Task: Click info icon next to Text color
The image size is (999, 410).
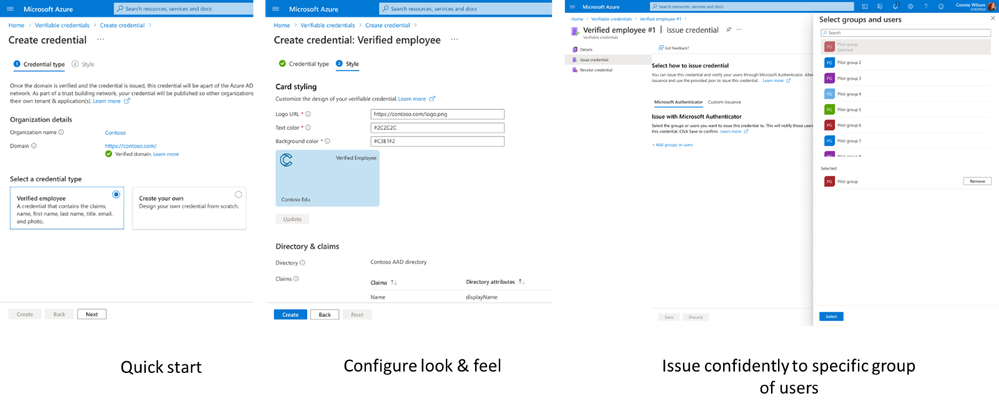Action: (x=309, y=127)
